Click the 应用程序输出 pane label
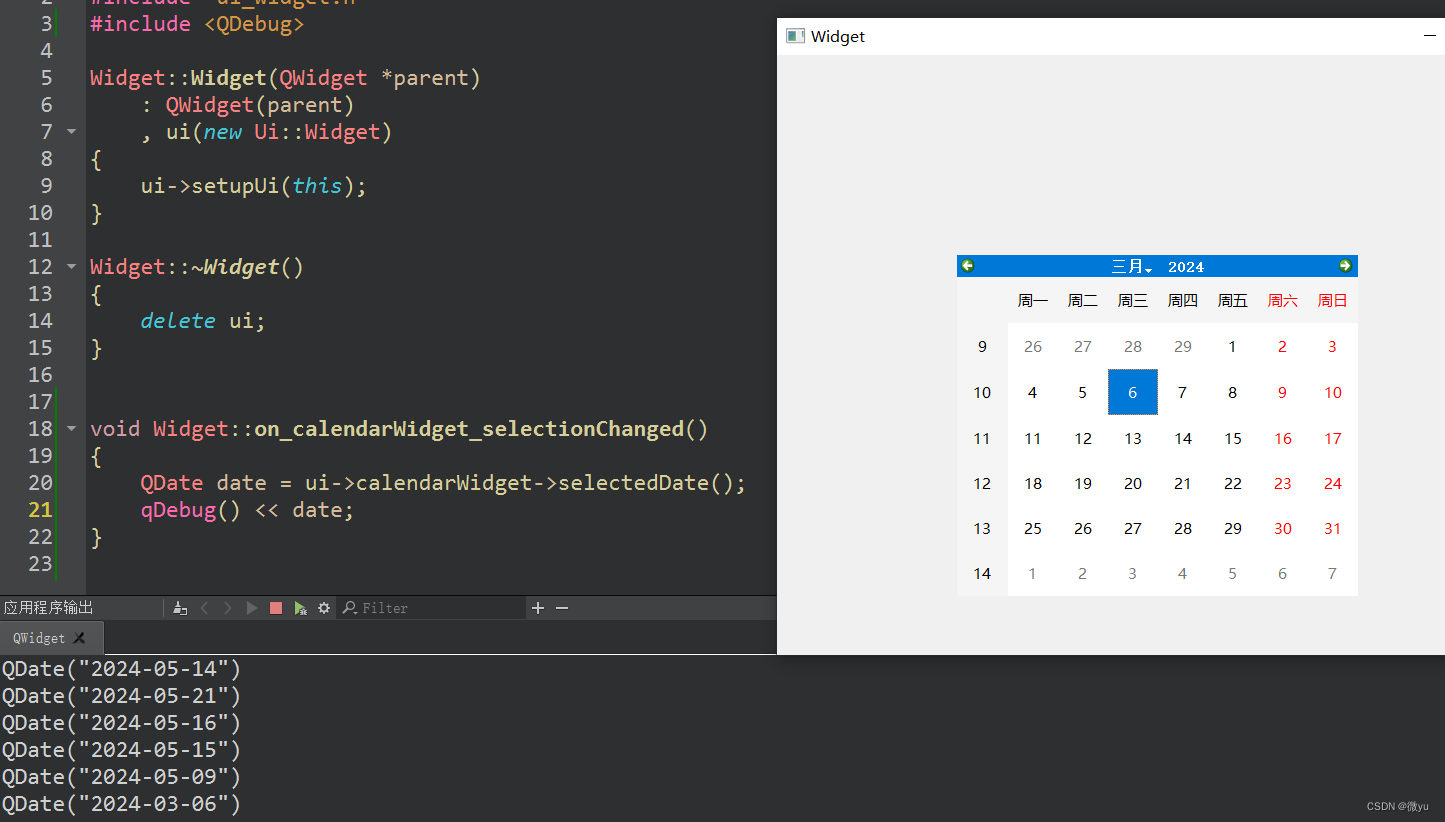Screen dimensions: 1445x822 coord(48,608)
